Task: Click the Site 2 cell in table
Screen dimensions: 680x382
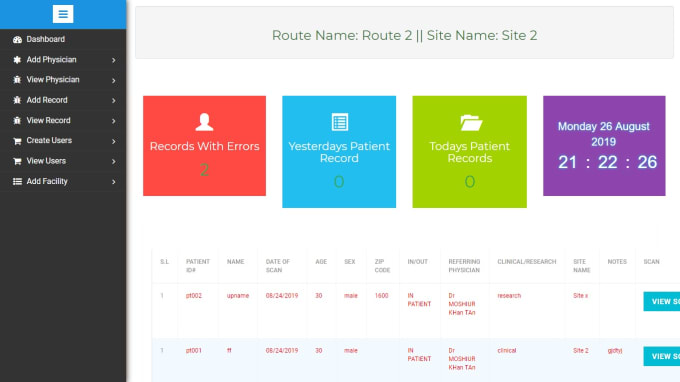Action: coord(581,350)
